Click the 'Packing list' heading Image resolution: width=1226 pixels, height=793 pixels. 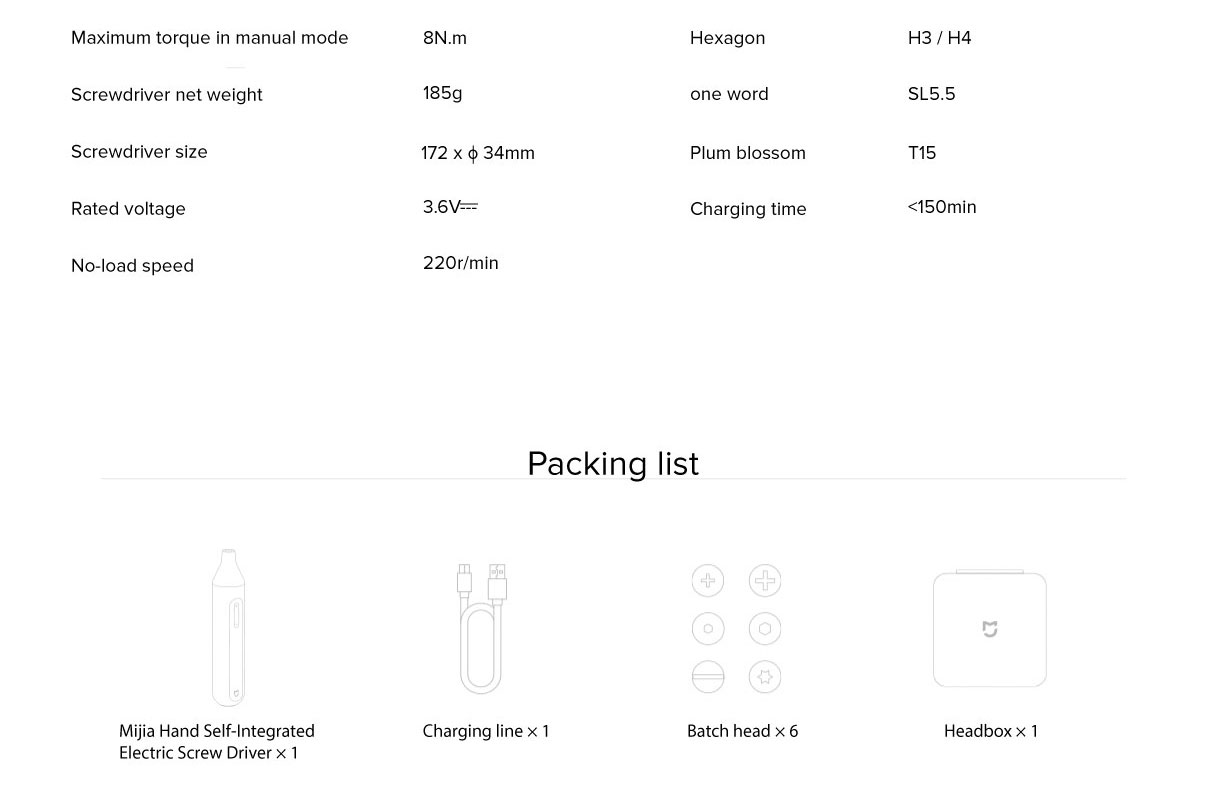coord(613,464)
